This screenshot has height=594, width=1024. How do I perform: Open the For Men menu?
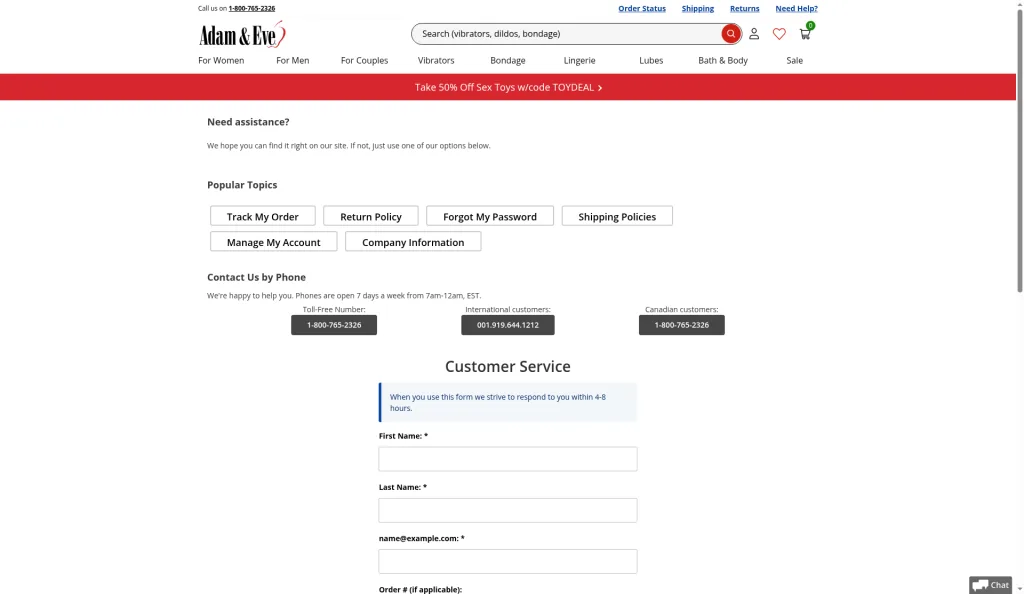pyautogui.click(x=293, y=60)
